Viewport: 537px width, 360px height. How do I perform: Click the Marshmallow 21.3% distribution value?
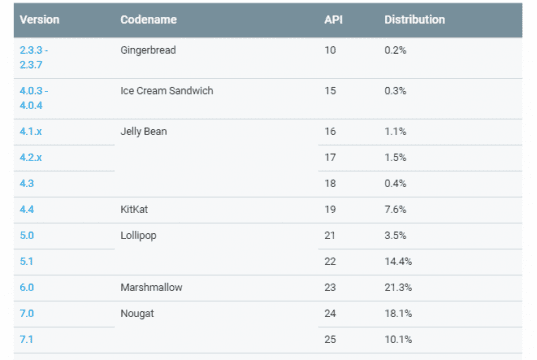coord(398,287)
